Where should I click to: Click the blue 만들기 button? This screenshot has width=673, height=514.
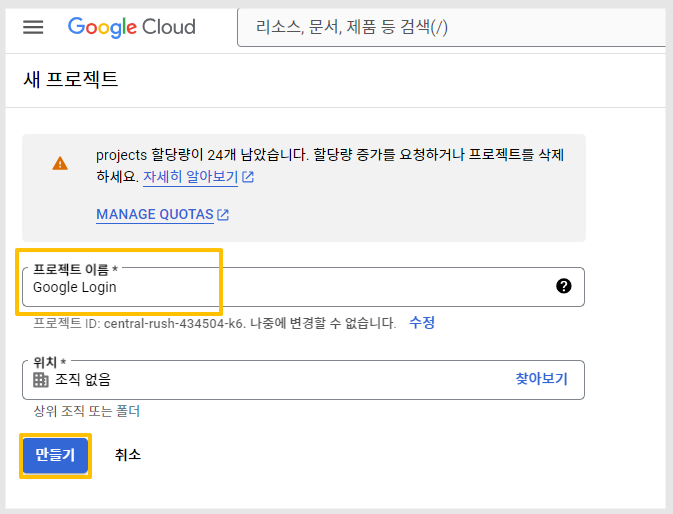(x=55, y=455)
